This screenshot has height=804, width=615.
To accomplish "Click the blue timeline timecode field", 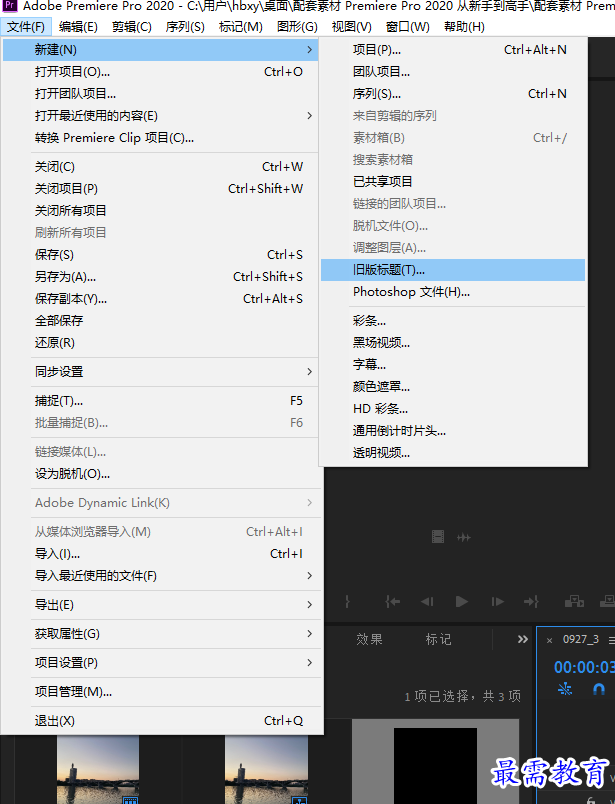I will tap(584, 667).
